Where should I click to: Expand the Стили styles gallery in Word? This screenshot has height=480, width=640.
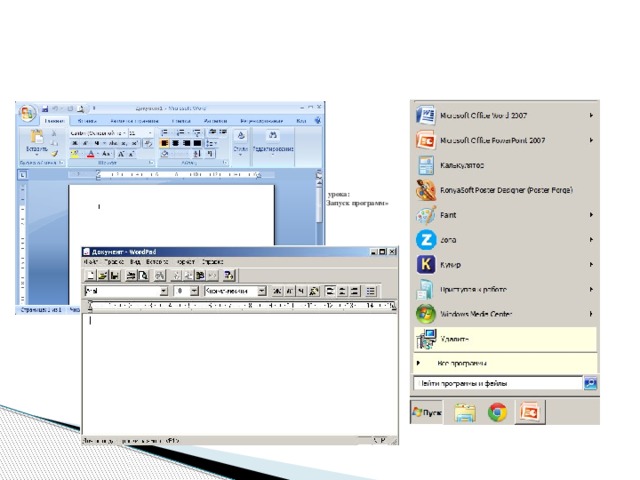(240, 144)
